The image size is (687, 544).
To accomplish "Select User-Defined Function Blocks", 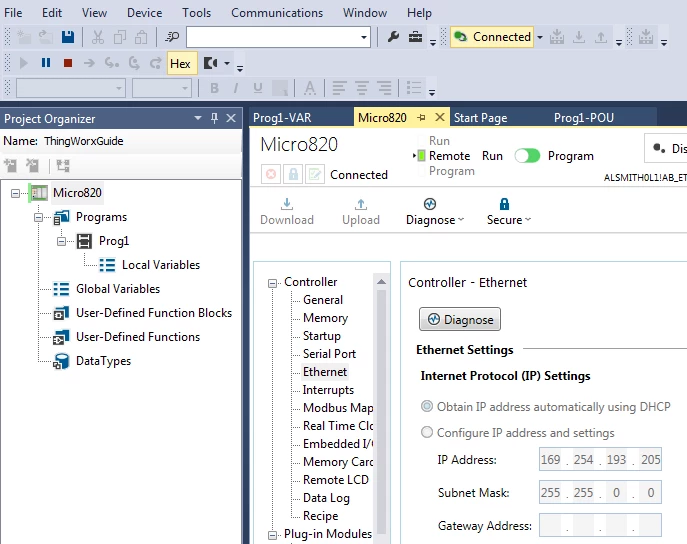I will 154,313.
